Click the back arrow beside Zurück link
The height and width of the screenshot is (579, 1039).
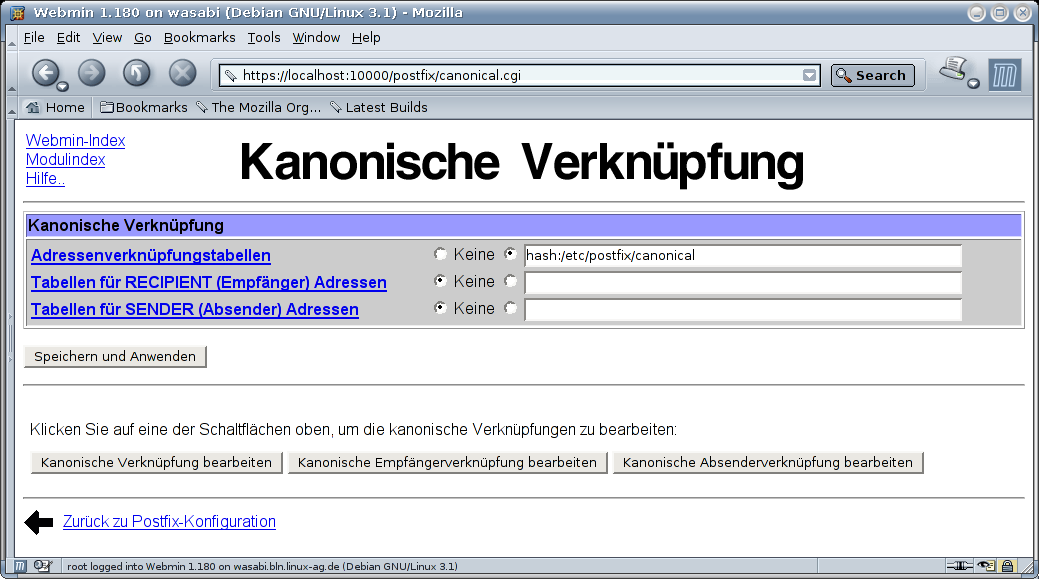(39, 523)
